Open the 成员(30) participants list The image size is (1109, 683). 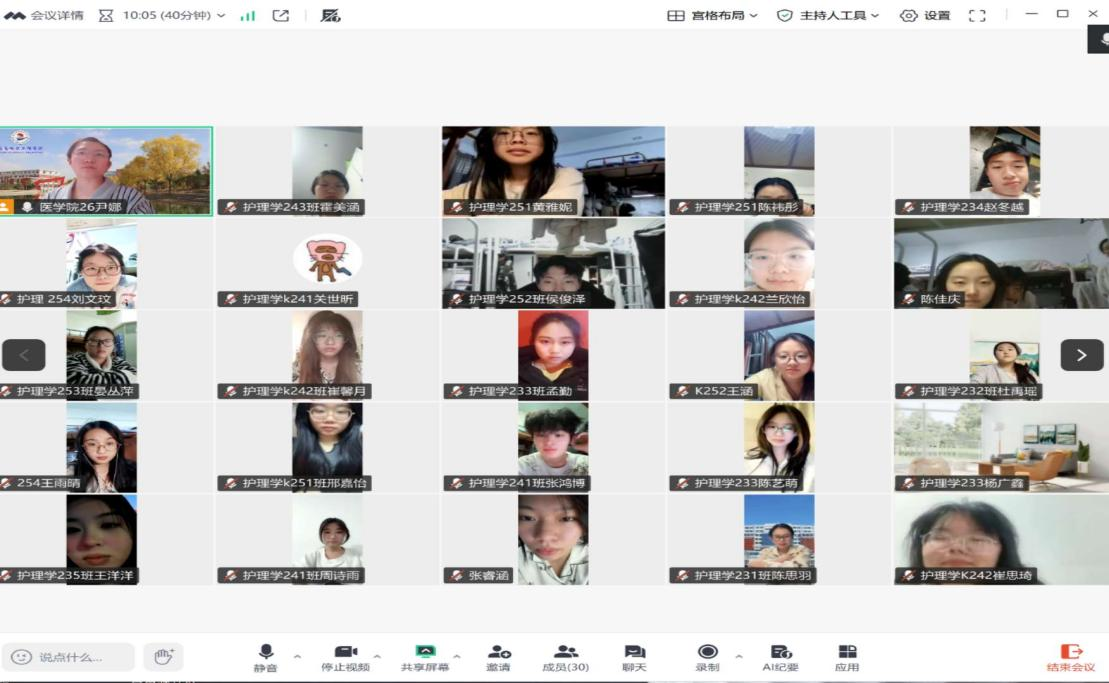pyautogui.click(x=565, y=657)
